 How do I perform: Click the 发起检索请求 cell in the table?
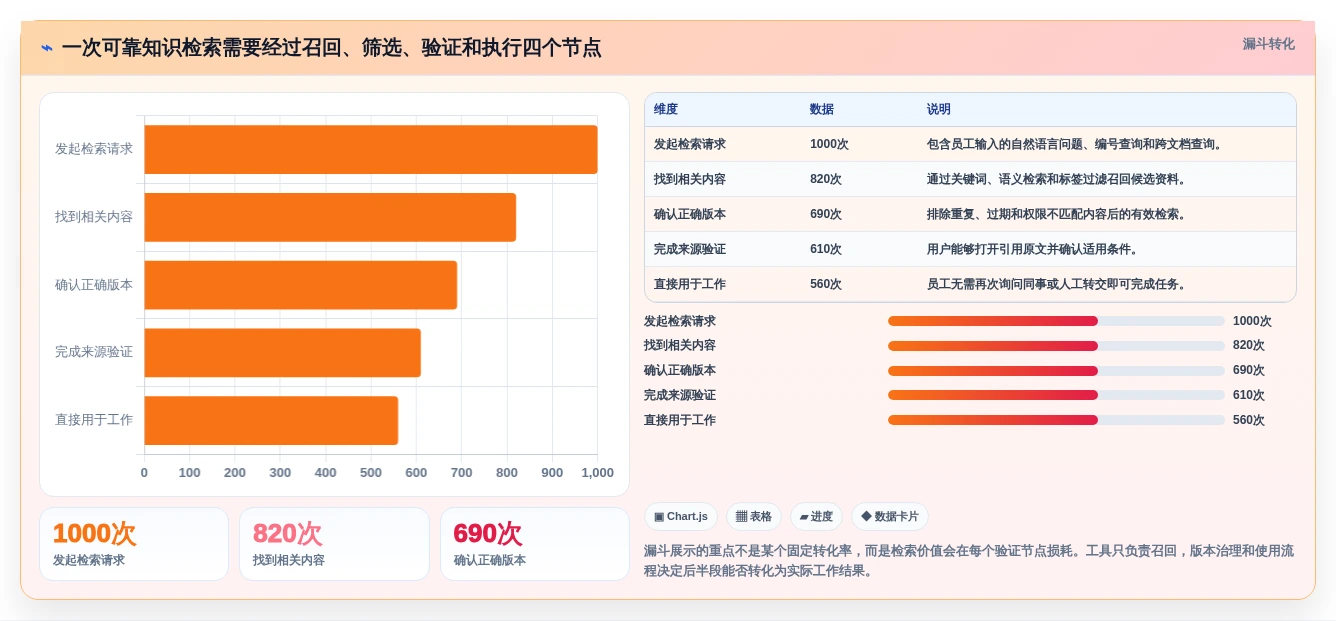tap(690, 144)
